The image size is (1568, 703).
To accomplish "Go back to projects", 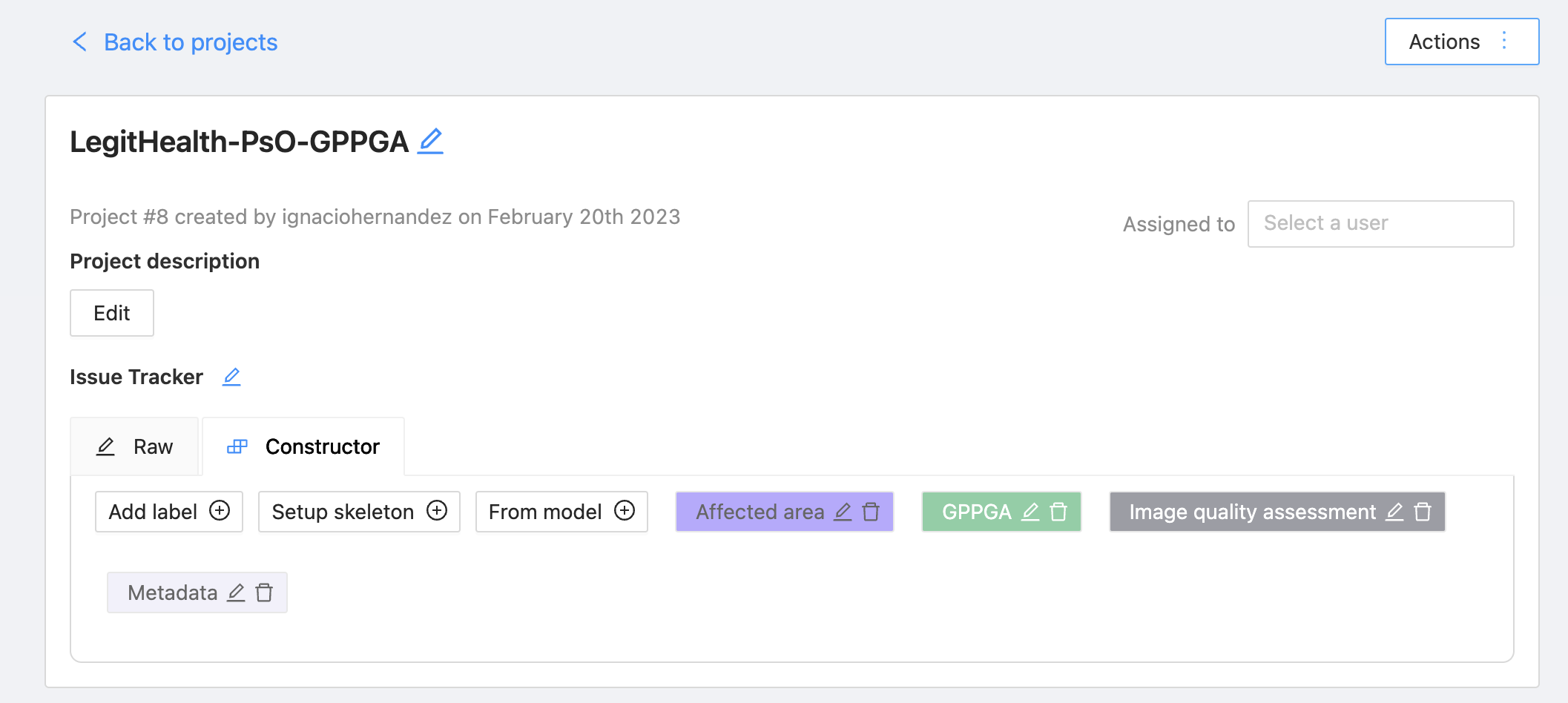I will click(x=175, y=42).
